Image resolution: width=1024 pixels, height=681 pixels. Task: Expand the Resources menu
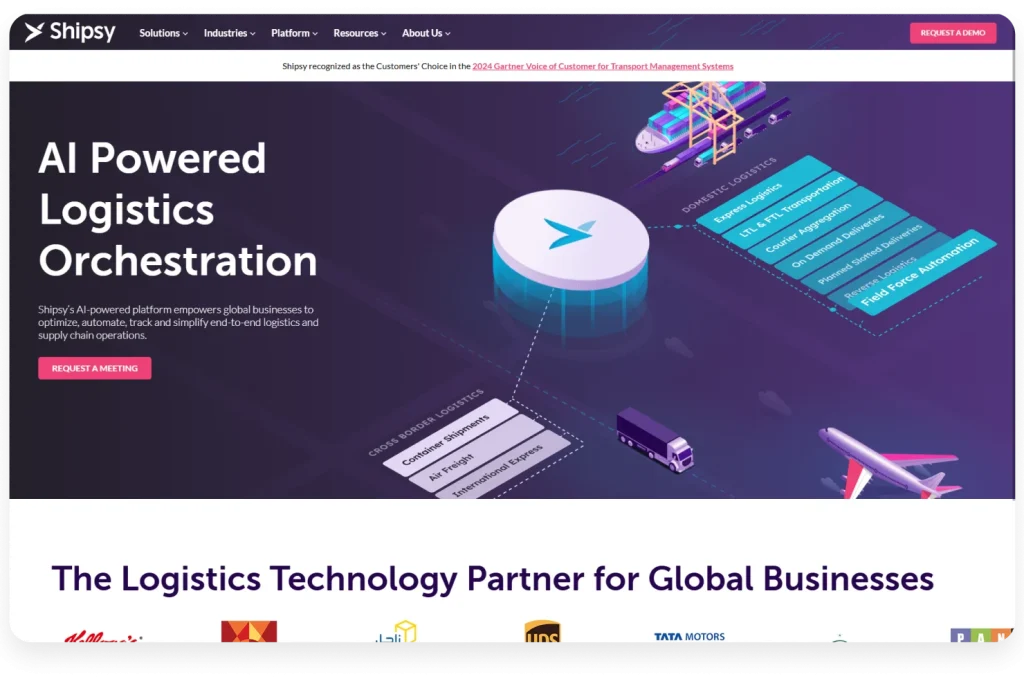(359, 33)
